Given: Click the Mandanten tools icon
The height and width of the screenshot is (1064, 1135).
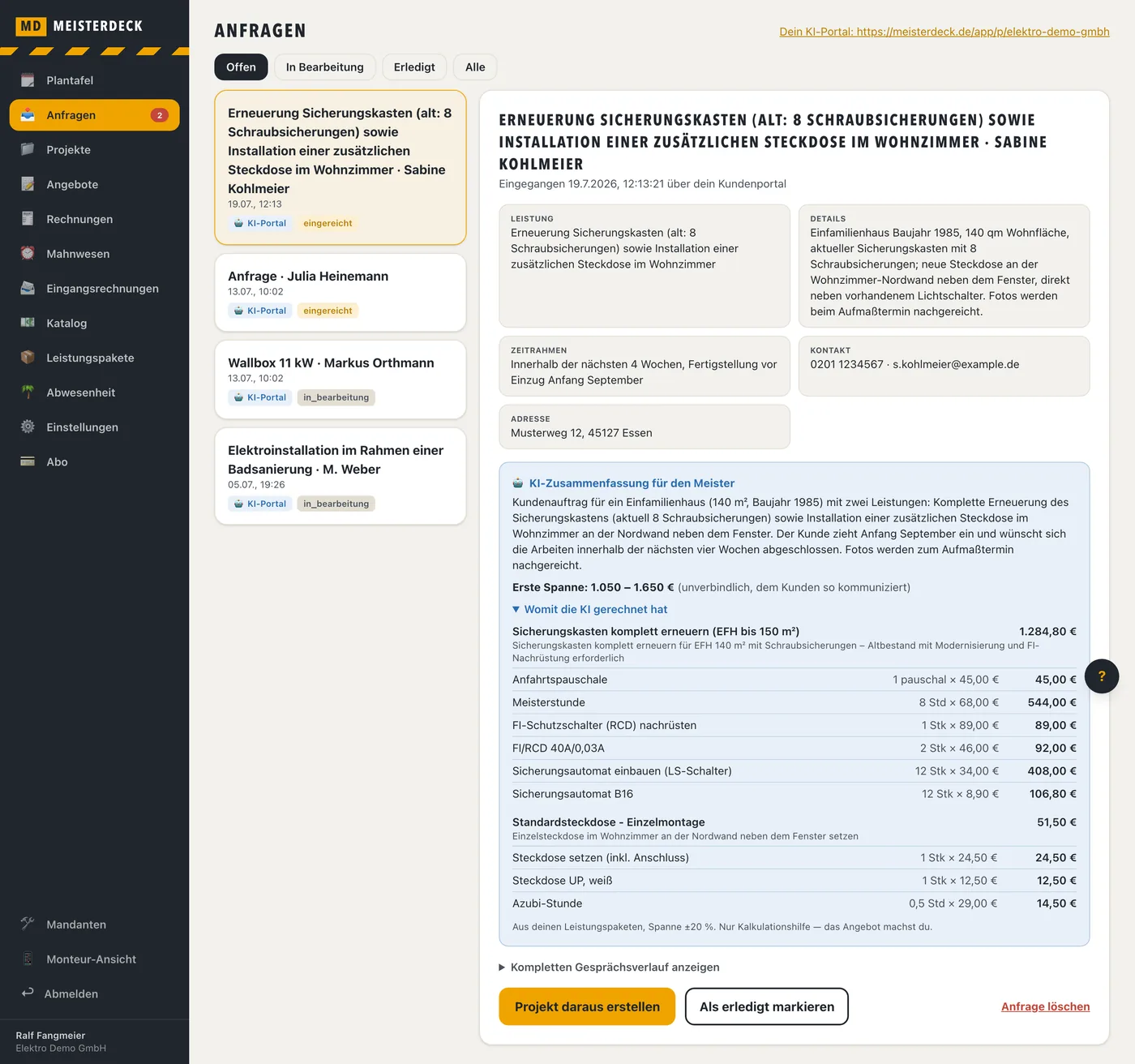Looking at the screenshot, I should coord(28,924).
